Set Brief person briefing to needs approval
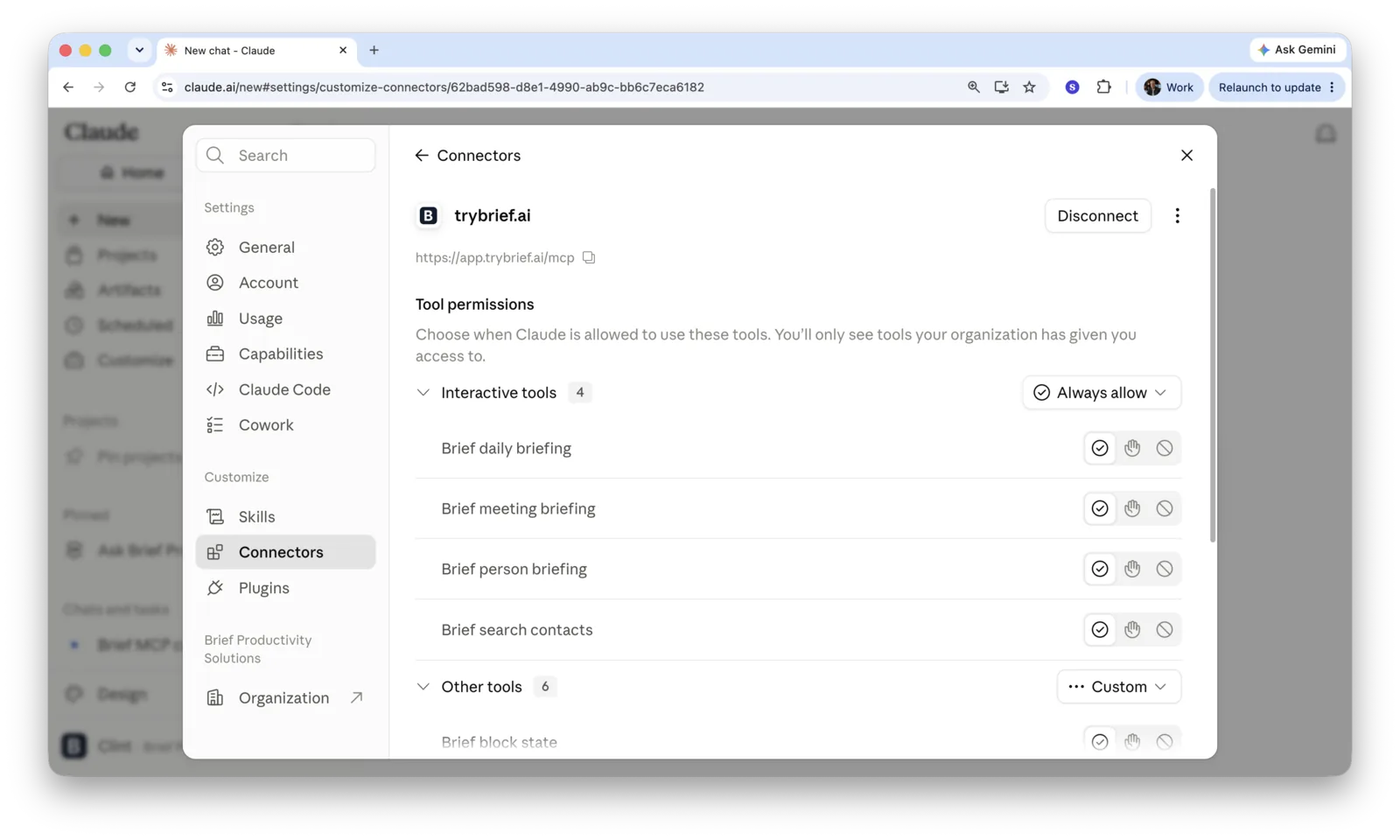The image size is (1400, 840). coord(1132,570)
